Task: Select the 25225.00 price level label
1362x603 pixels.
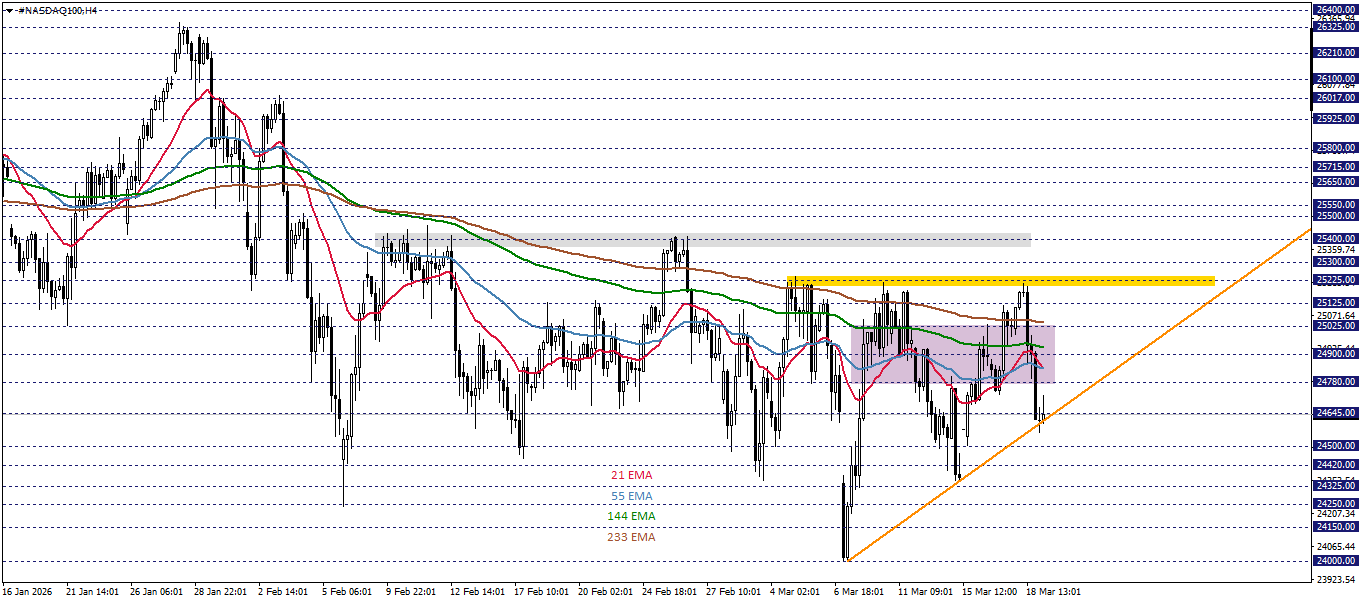Action: [1338, 281]
